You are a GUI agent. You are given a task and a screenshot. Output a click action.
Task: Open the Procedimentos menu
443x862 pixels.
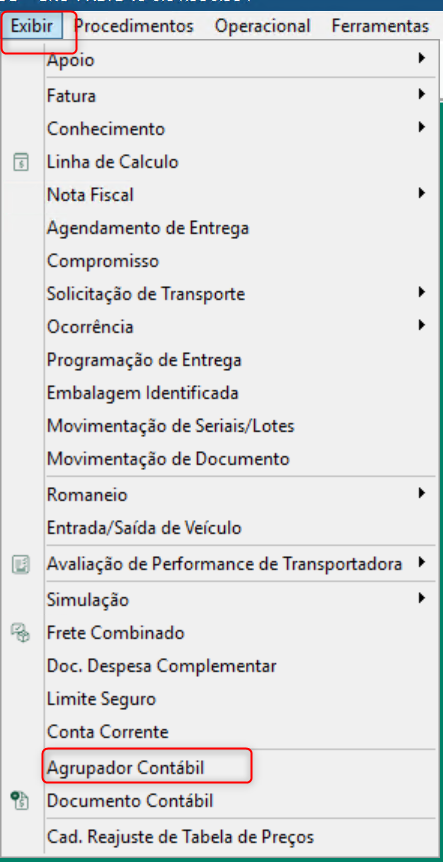coord(134,26)
